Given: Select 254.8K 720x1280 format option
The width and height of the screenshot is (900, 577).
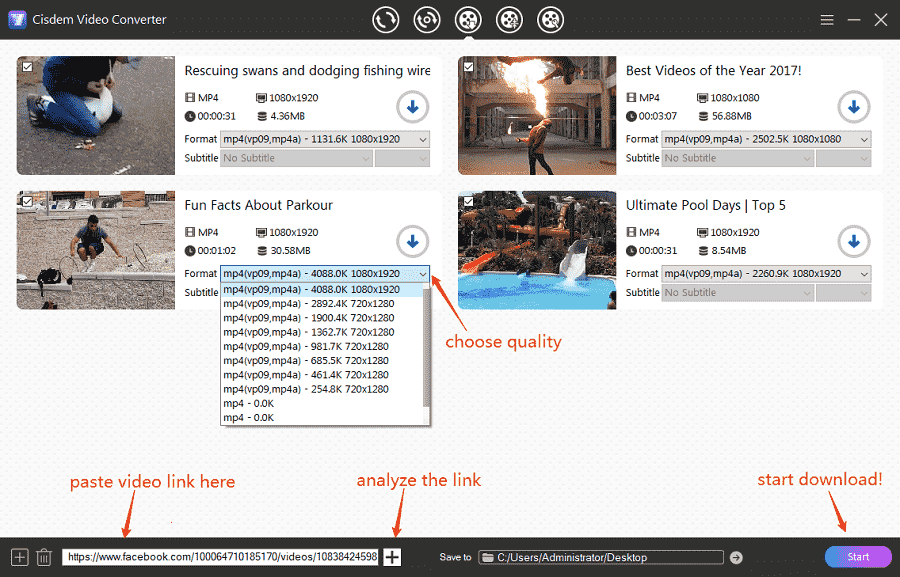Looking at the screenshot, I should tap(321, 389).
